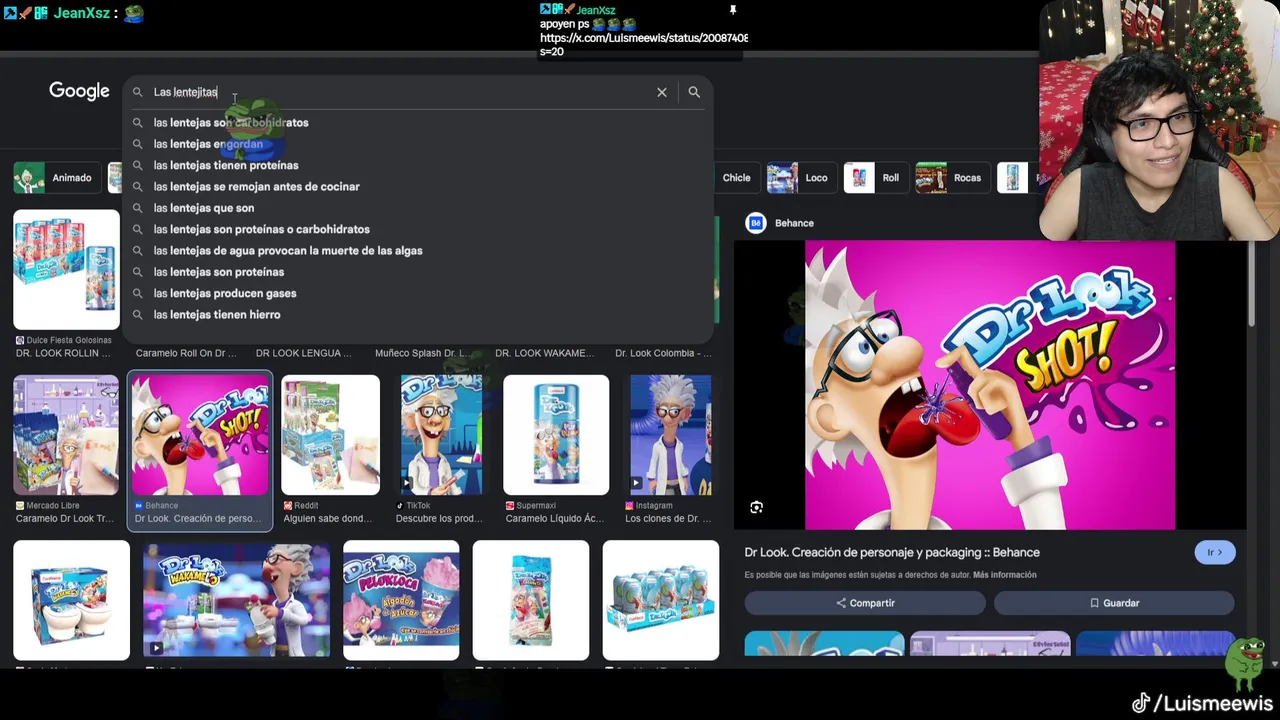Choose 'las lentejas se remojan antes de cocinar'
This screenshot has height=720, width=1280.
418,186
